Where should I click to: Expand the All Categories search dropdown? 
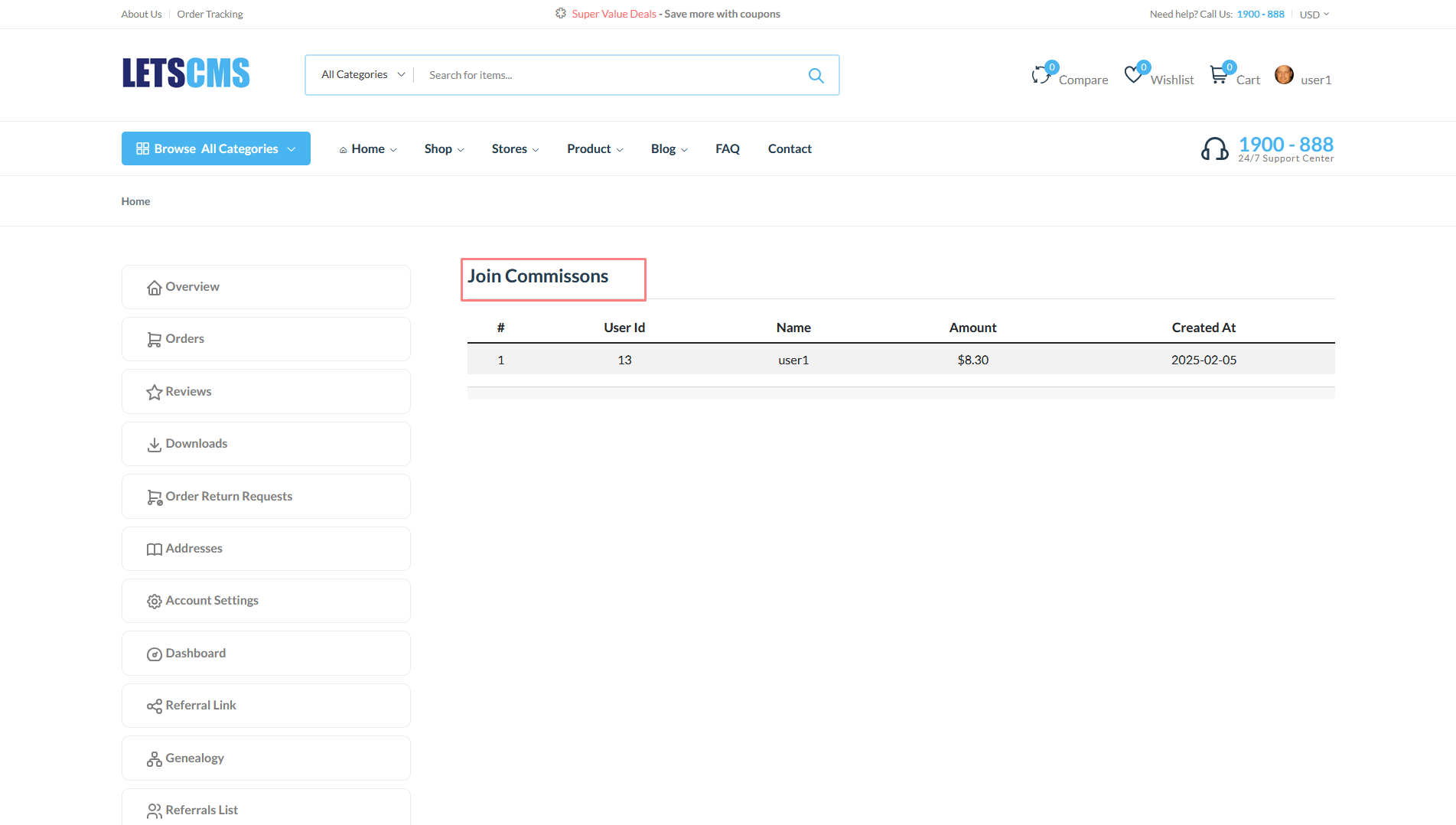pyautogui.click(x=363, y=75)
